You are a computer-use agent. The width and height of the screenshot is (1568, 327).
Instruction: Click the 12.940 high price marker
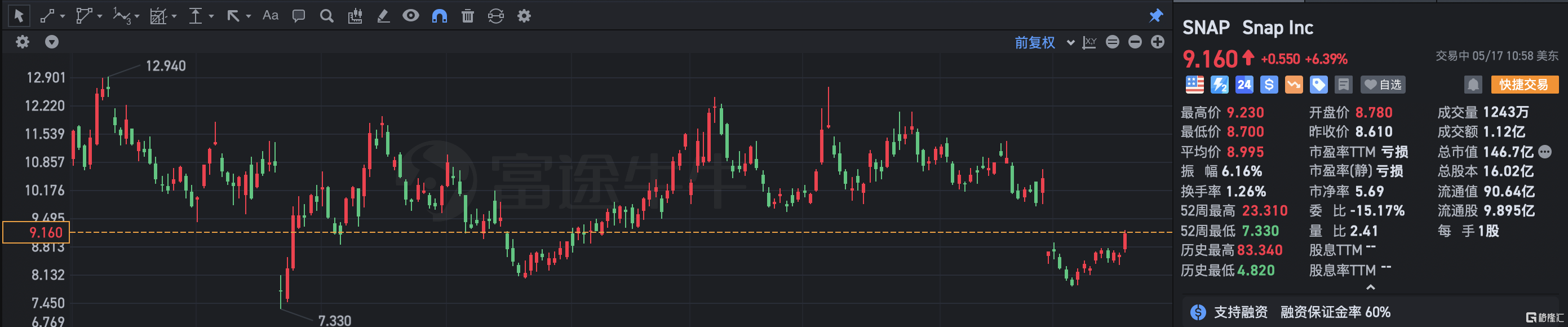166,66
